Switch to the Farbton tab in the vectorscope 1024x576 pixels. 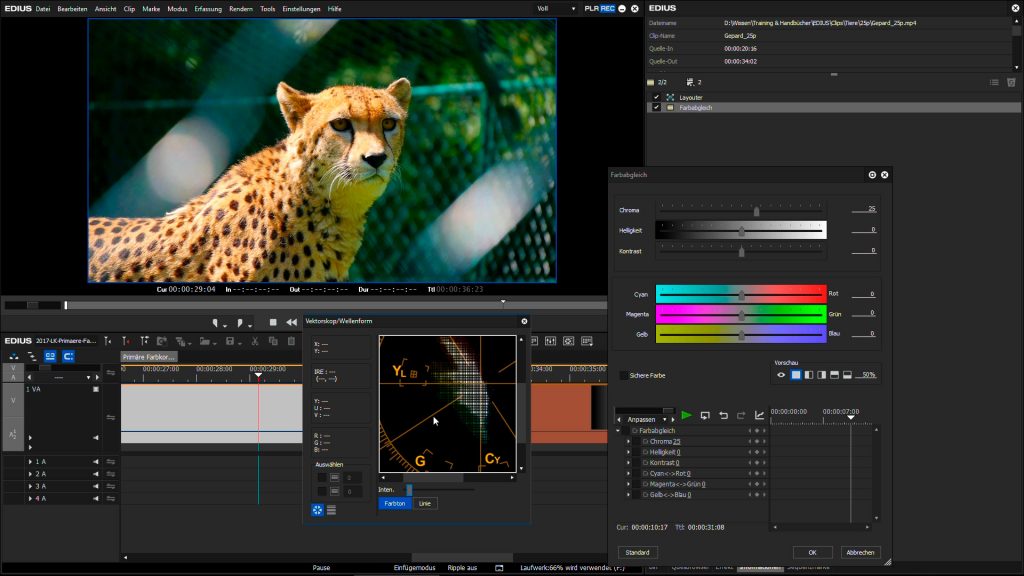tap(395, 503)
